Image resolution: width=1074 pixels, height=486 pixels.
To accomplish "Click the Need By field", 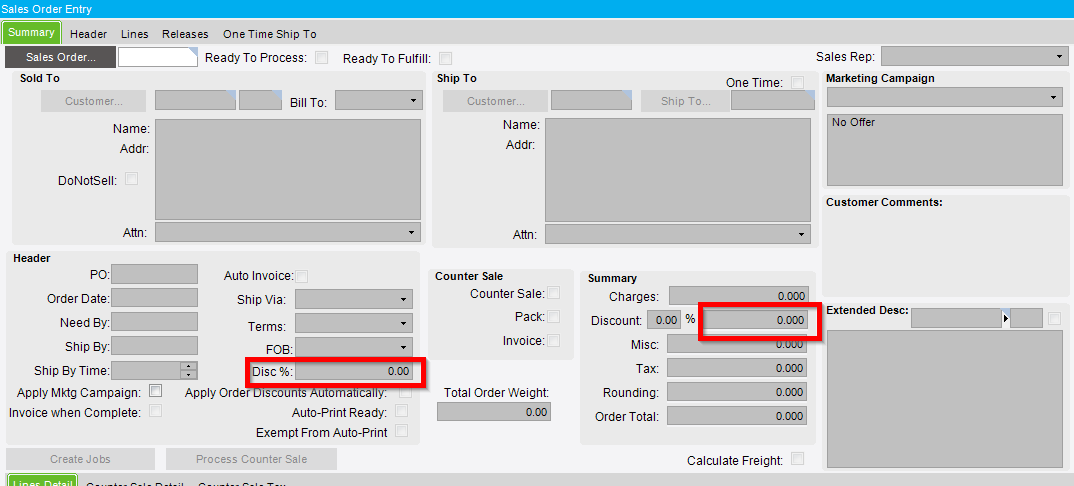I will tap(154, 322).
